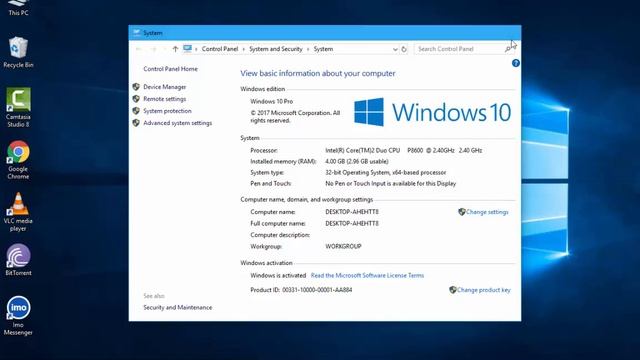Click the shield icon beside Change product key

[x=453, y=290]
